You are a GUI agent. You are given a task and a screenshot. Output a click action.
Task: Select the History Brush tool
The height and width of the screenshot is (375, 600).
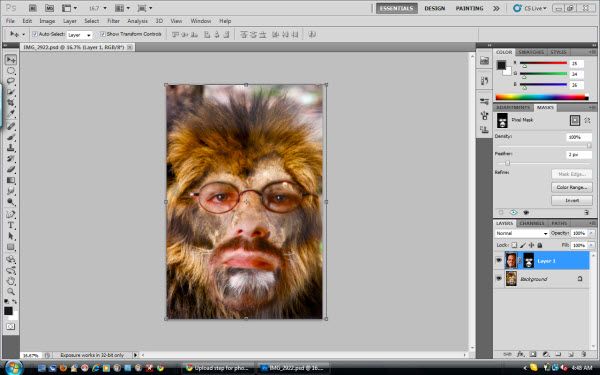pyautogui.click(x=11, y=158)
